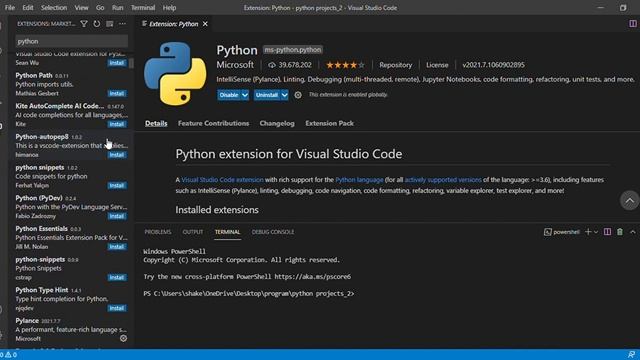
Task: Show the Debug Console tab
Action: (273, 232)
